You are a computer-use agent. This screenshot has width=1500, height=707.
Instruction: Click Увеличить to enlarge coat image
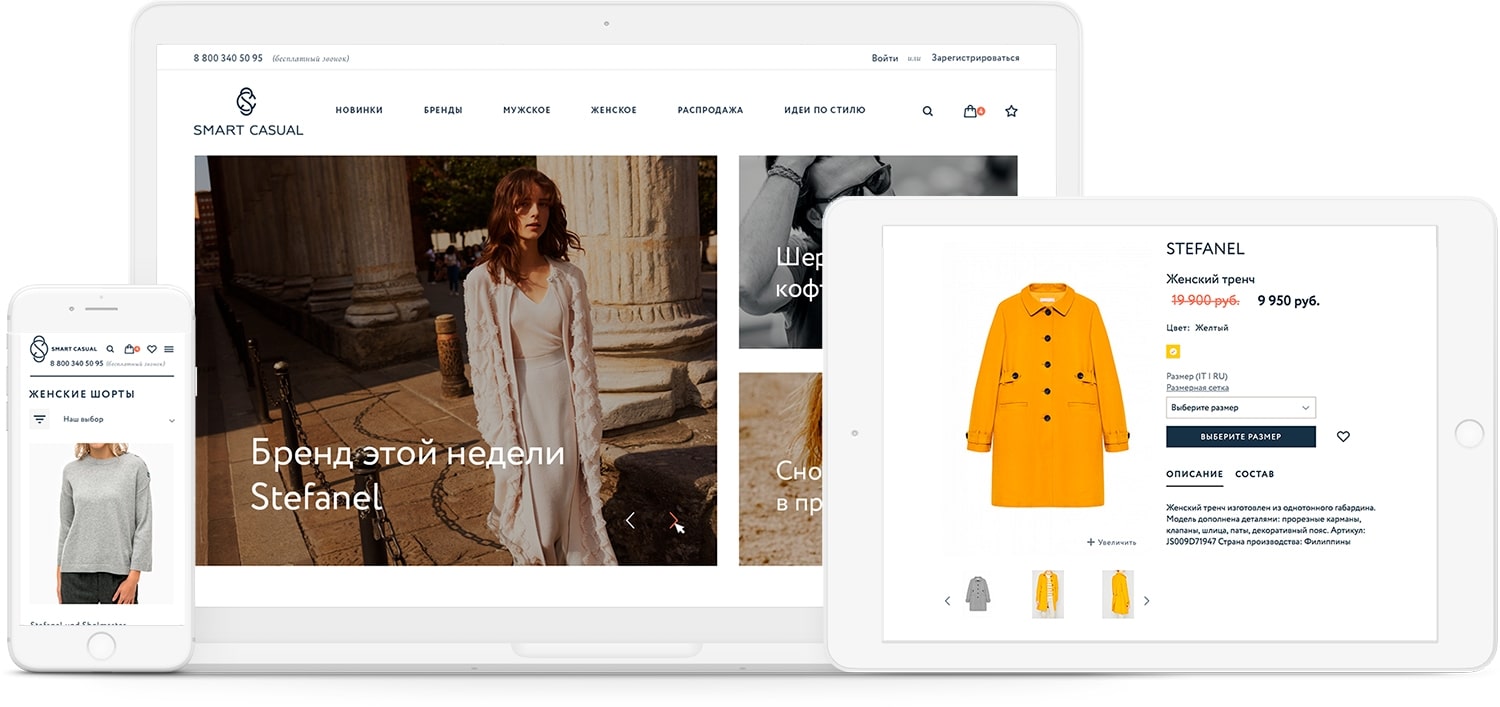pos(1111,542)
